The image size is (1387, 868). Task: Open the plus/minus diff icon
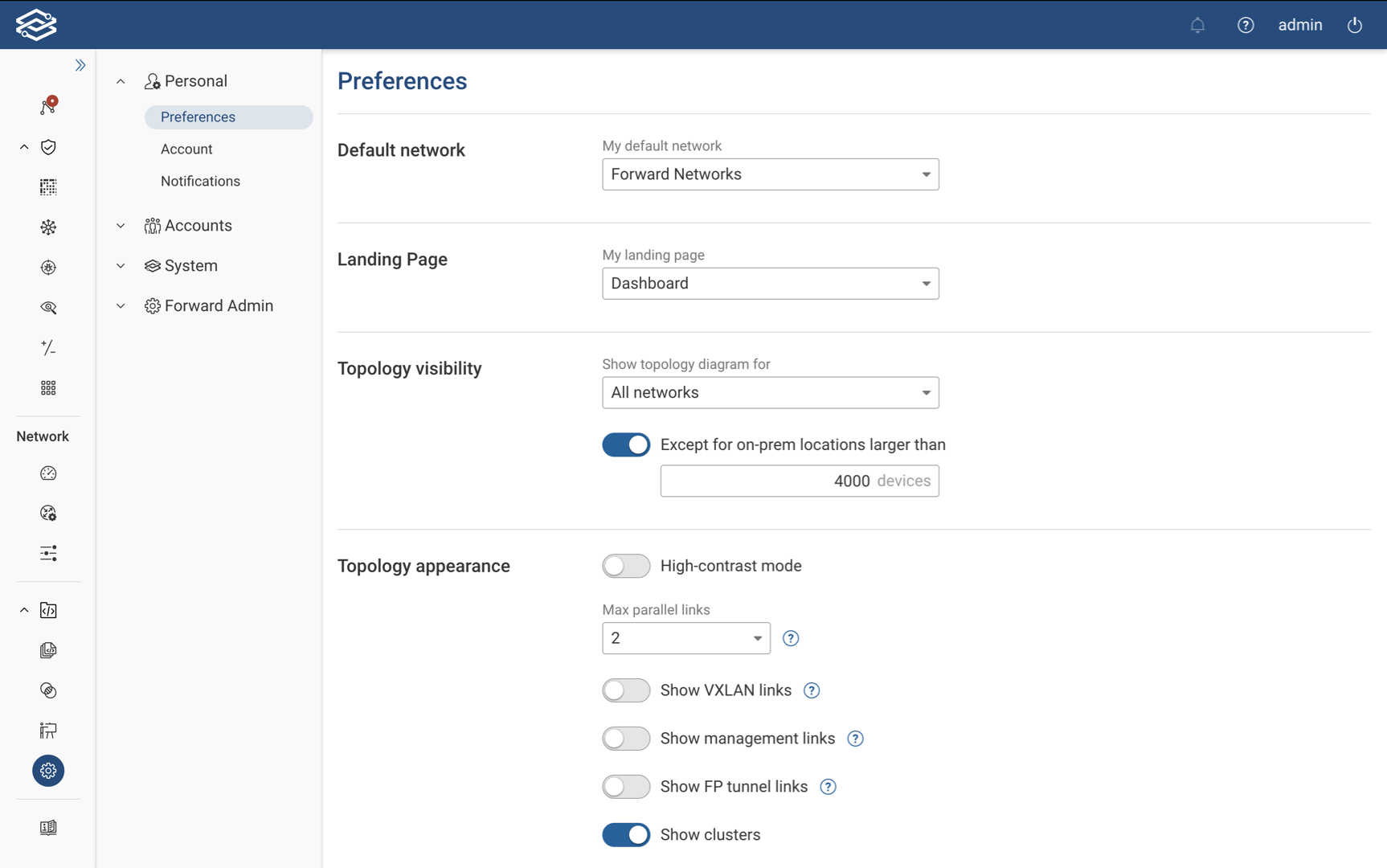coord(48,348)
